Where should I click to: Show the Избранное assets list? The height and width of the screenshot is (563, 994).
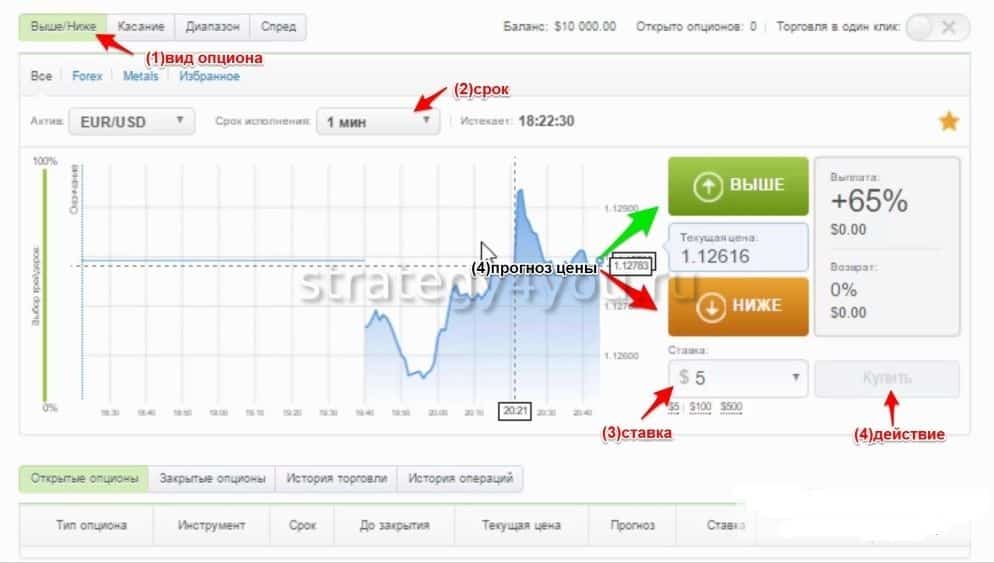tap(209, 76)
